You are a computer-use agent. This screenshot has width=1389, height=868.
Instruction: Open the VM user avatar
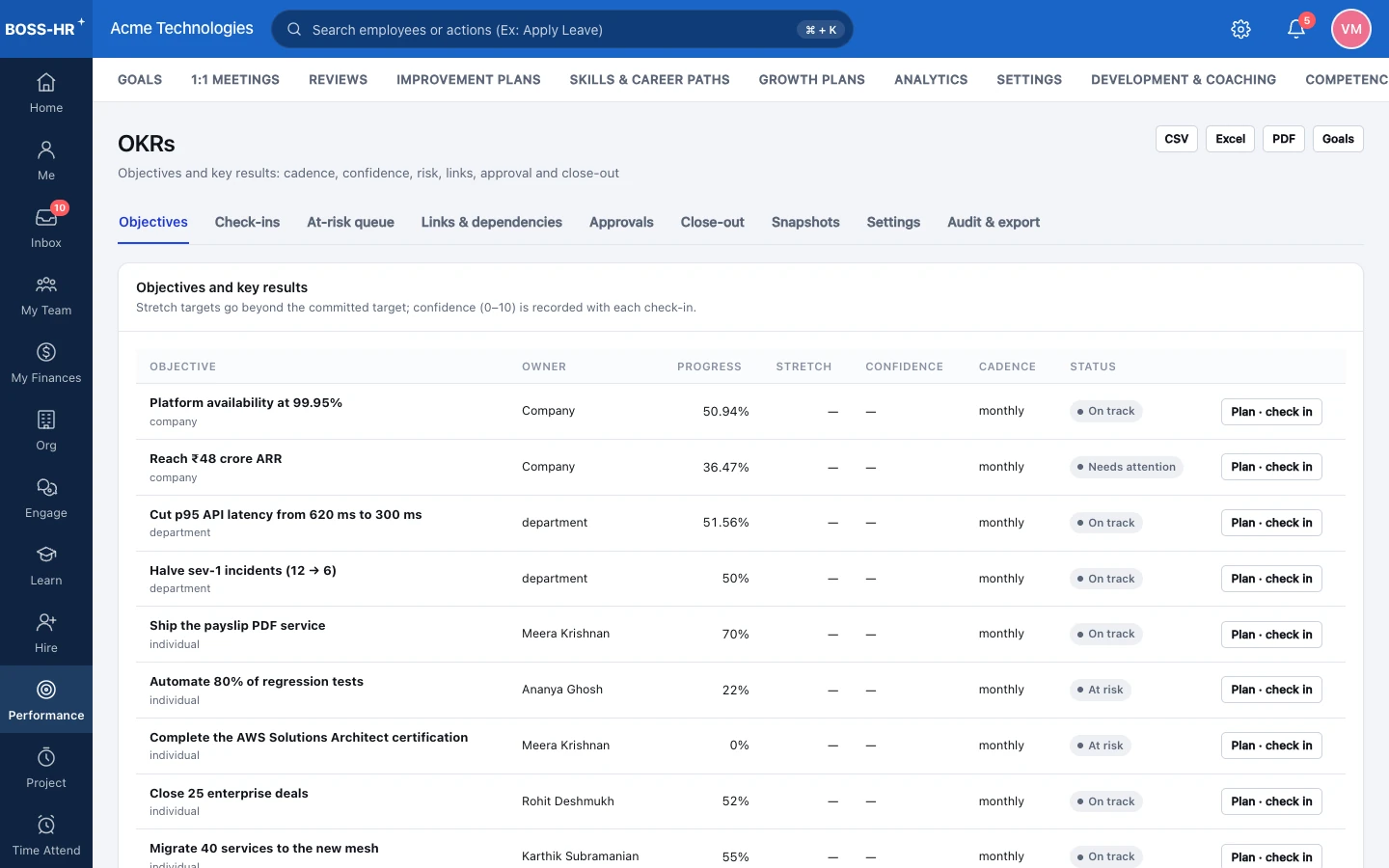[1351, 29]
